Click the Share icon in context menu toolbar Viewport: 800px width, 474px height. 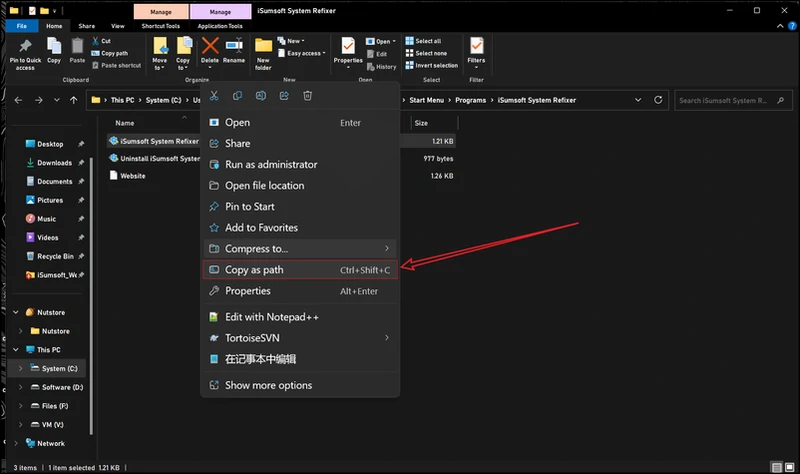click(284, 95)
